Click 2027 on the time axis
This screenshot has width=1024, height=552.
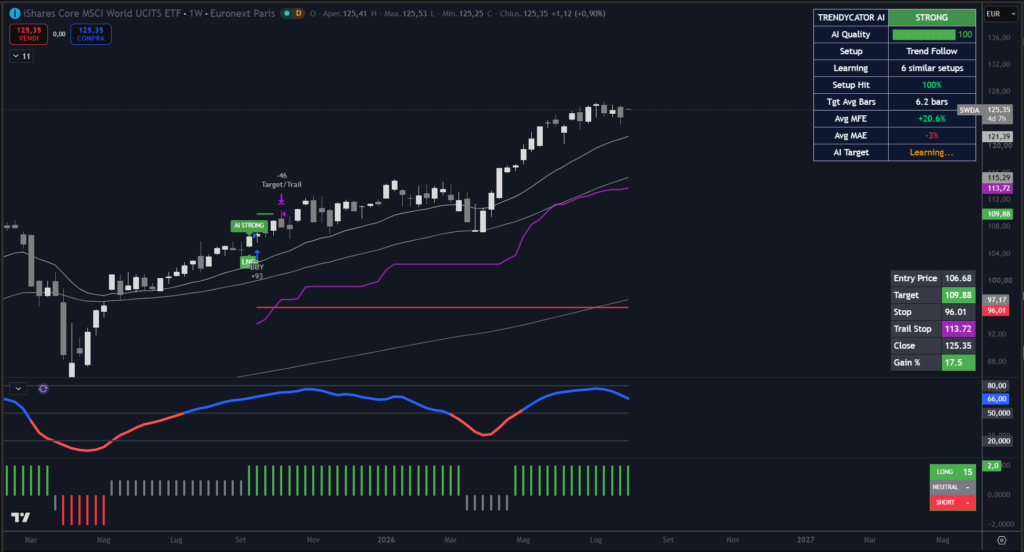point(805,540)
